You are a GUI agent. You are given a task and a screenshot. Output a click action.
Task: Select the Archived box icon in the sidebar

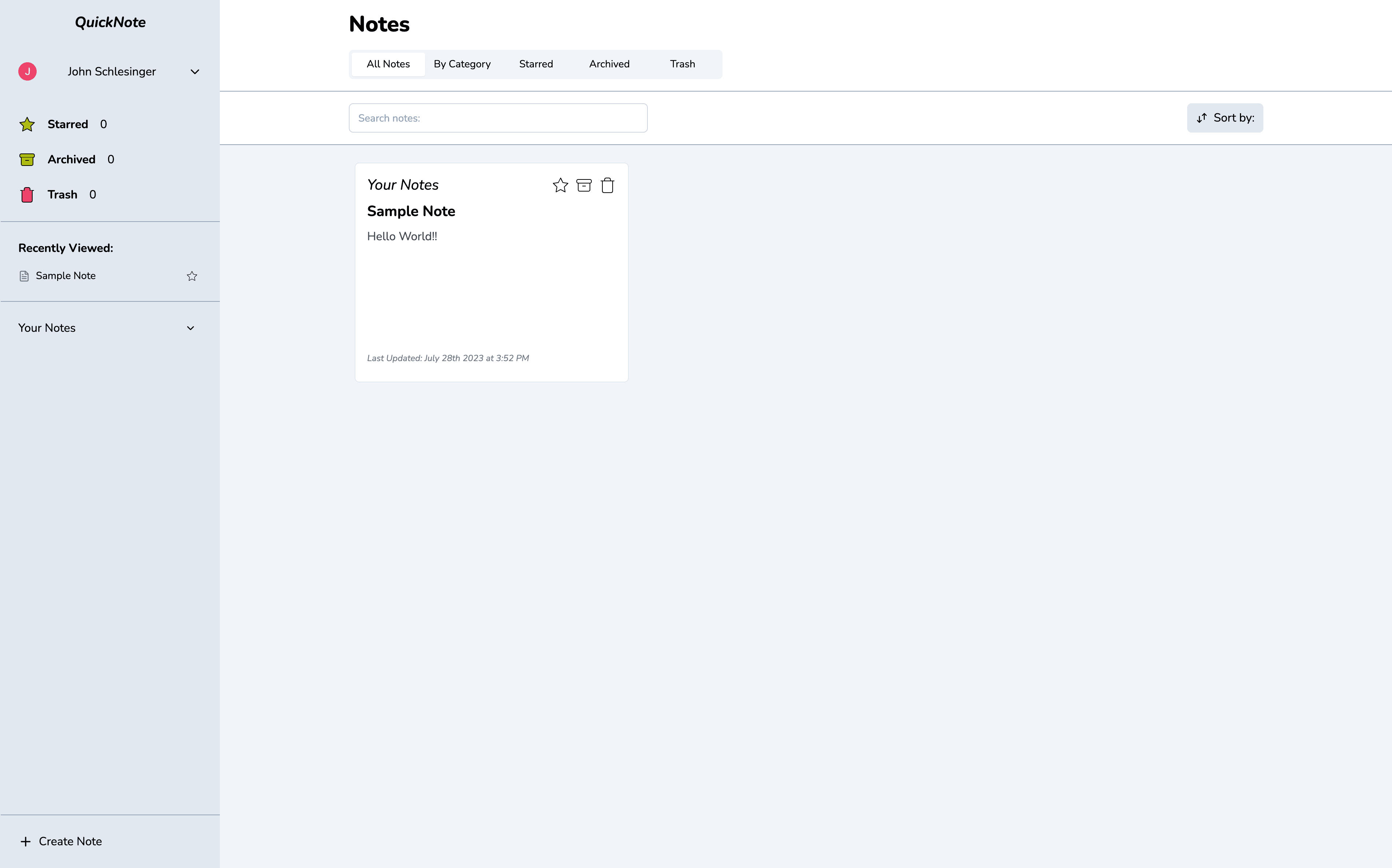tap(27, 160)
